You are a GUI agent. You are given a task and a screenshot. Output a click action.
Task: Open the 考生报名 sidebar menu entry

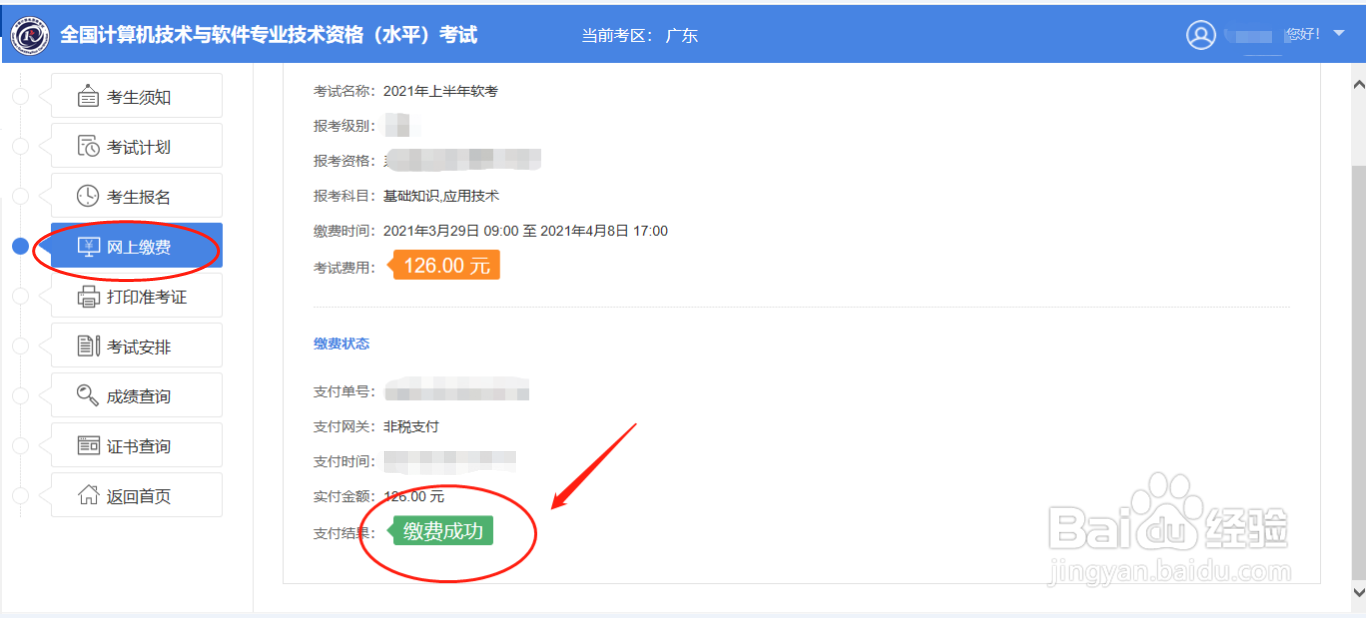(135, 195)
